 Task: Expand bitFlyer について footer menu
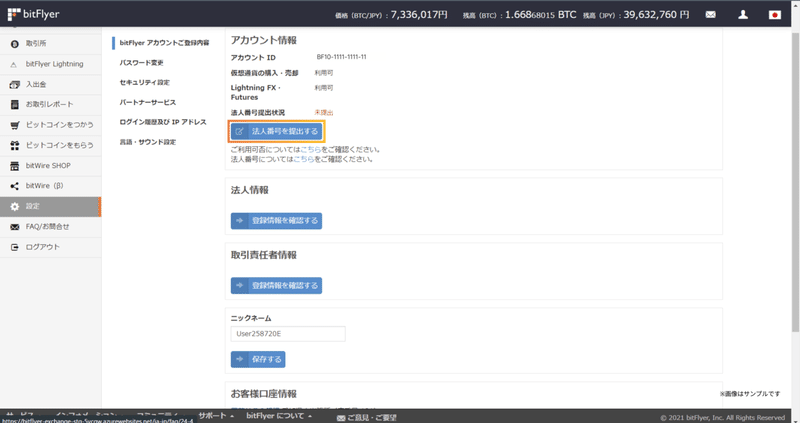279,416
